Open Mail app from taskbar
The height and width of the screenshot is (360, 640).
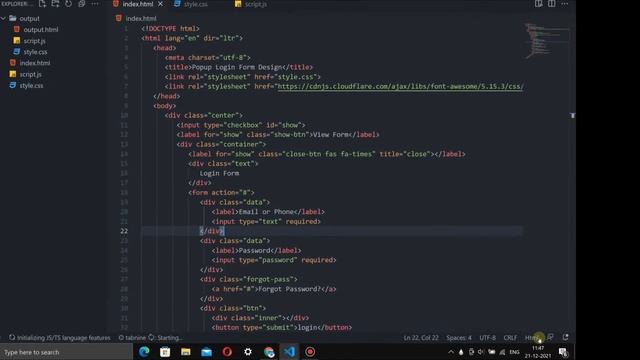(207, 352)
